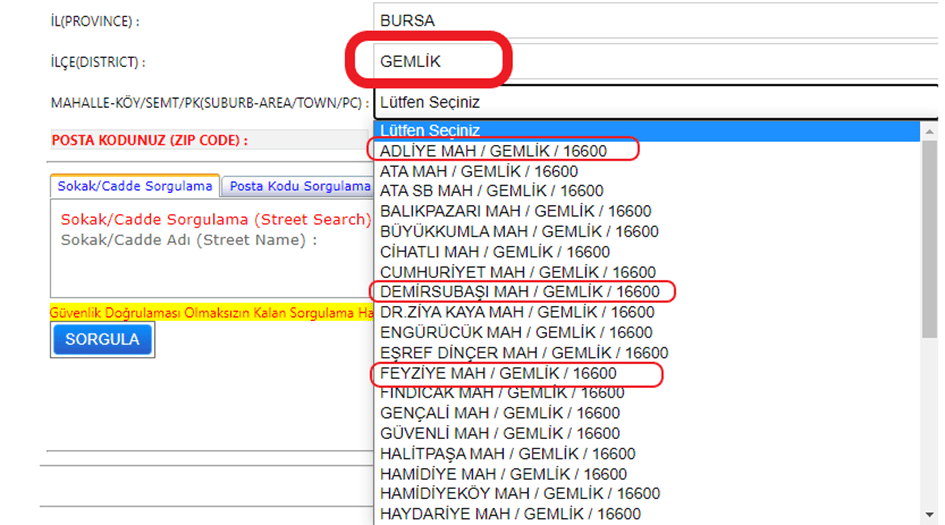
Task: Choose DR.ZİYA KAYA MAH option
Action: click(517, 312)
